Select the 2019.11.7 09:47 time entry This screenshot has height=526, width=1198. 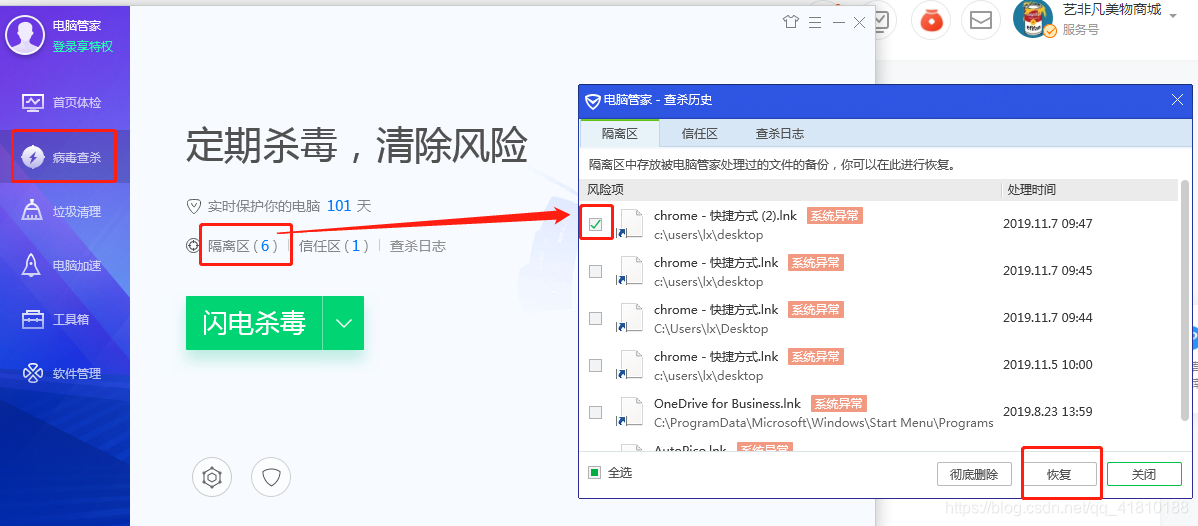point(1047,224)
